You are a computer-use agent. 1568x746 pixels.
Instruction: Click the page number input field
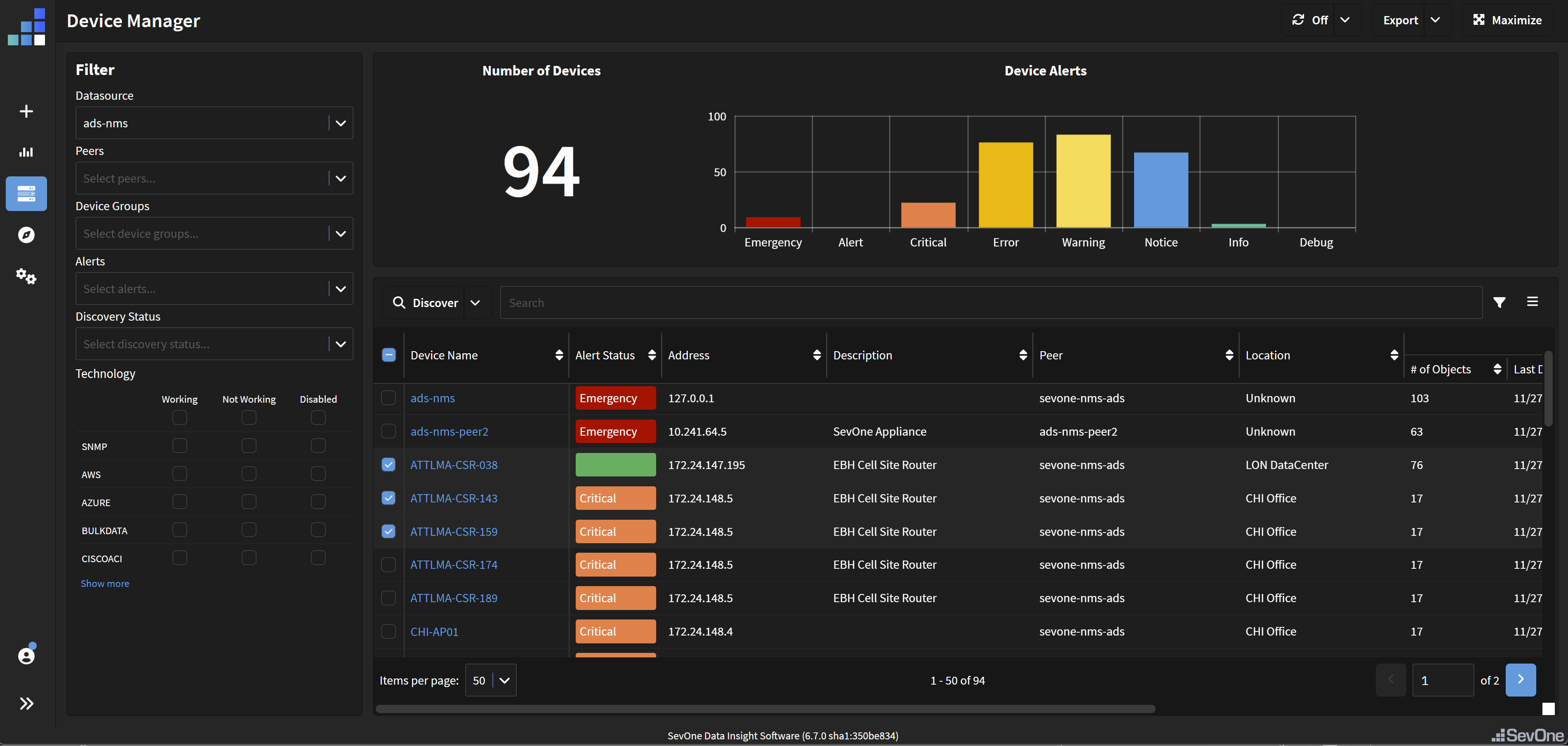point(1443,680)
